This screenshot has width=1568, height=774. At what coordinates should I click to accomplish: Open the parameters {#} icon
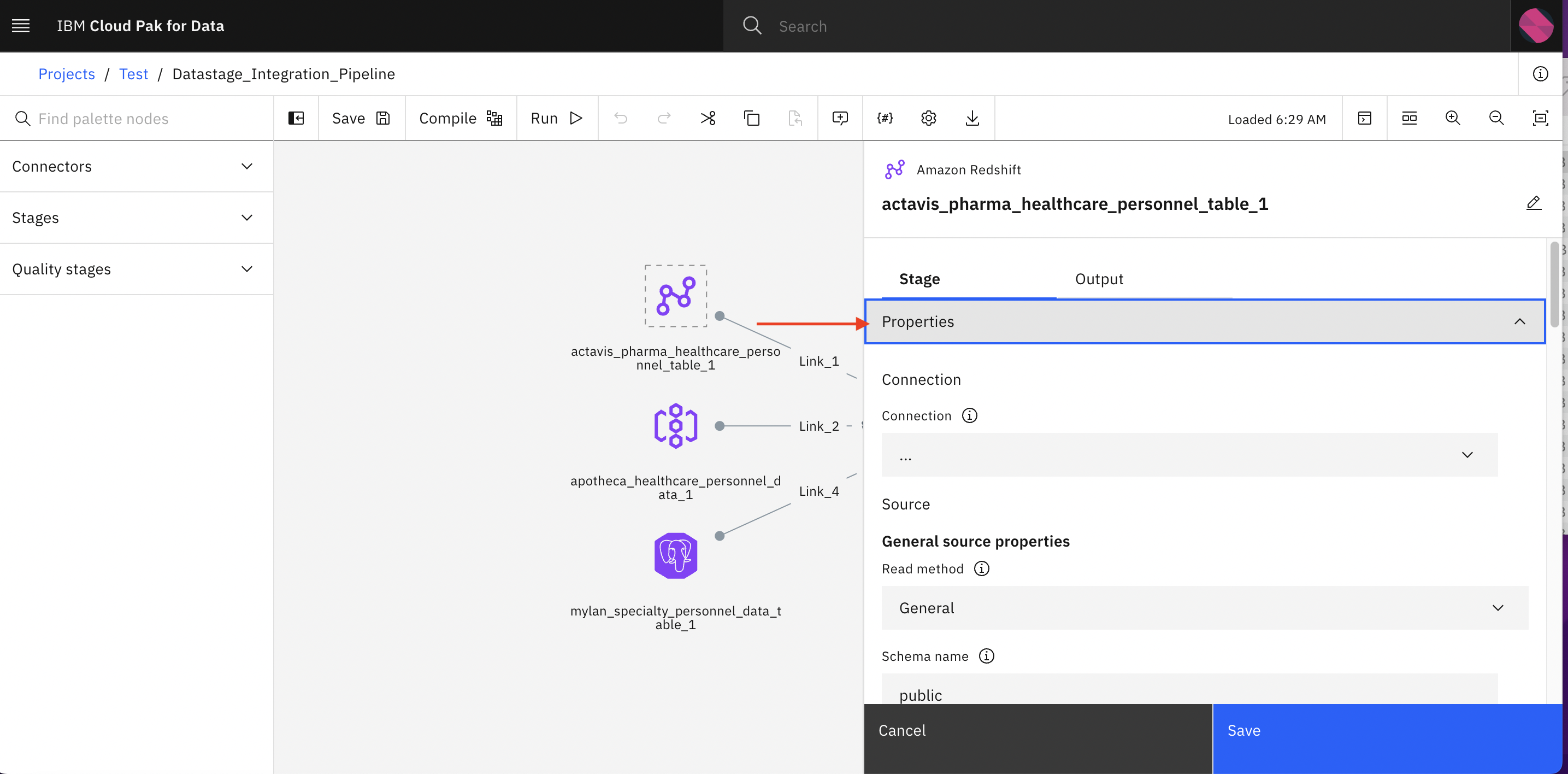(885, 118)
